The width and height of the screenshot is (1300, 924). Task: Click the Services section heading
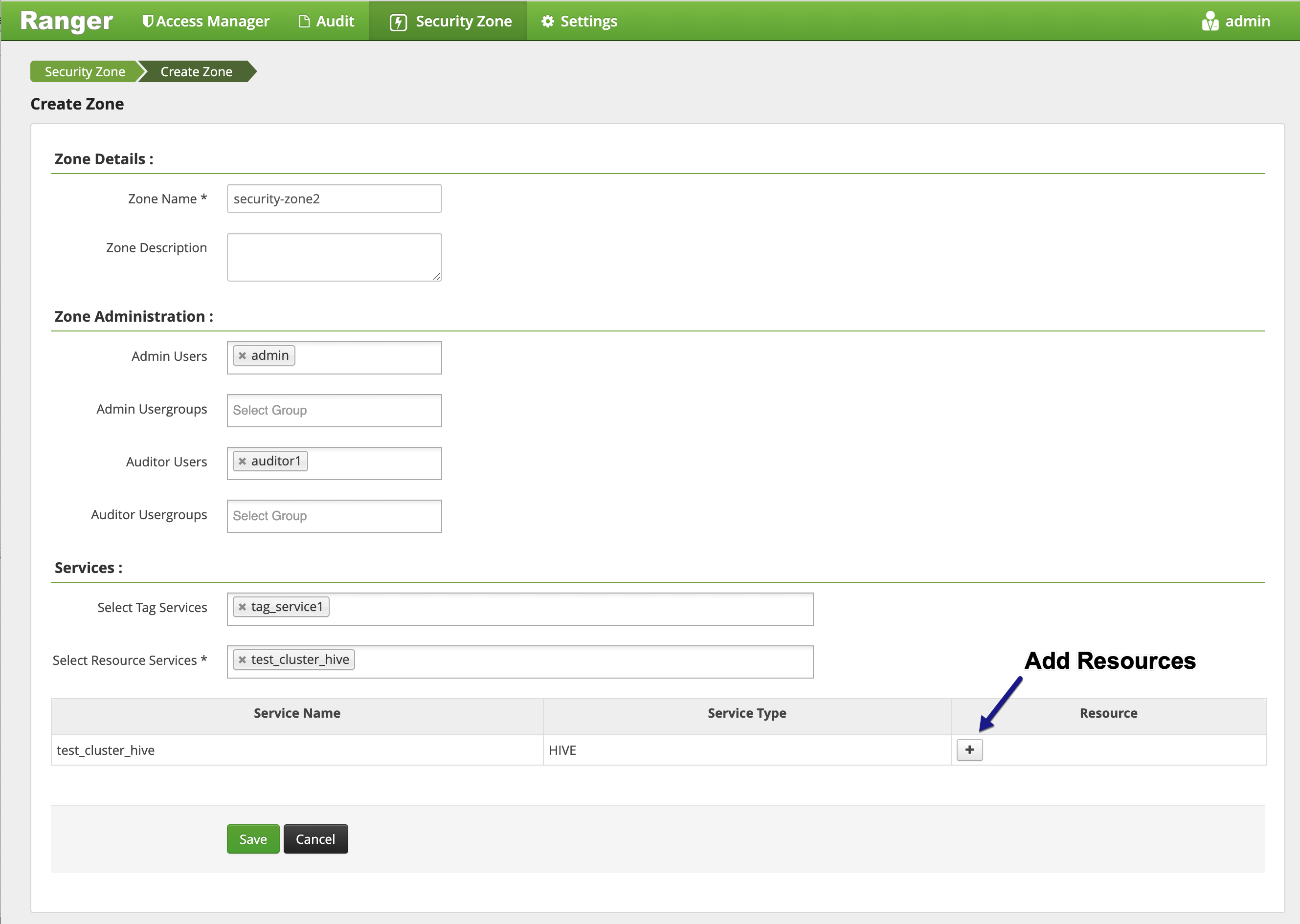(x=88, y=568)
